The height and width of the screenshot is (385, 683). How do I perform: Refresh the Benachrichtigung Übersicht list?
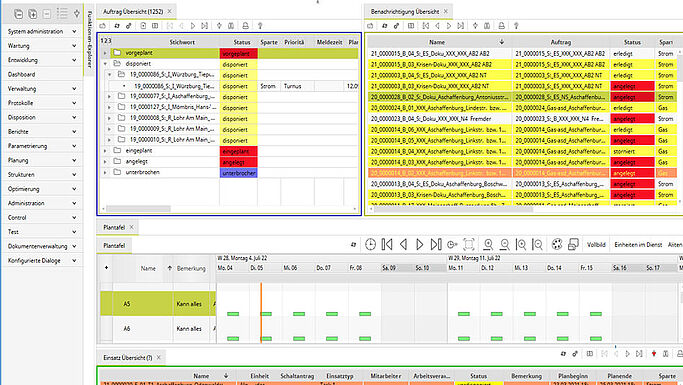coord(385,26)
